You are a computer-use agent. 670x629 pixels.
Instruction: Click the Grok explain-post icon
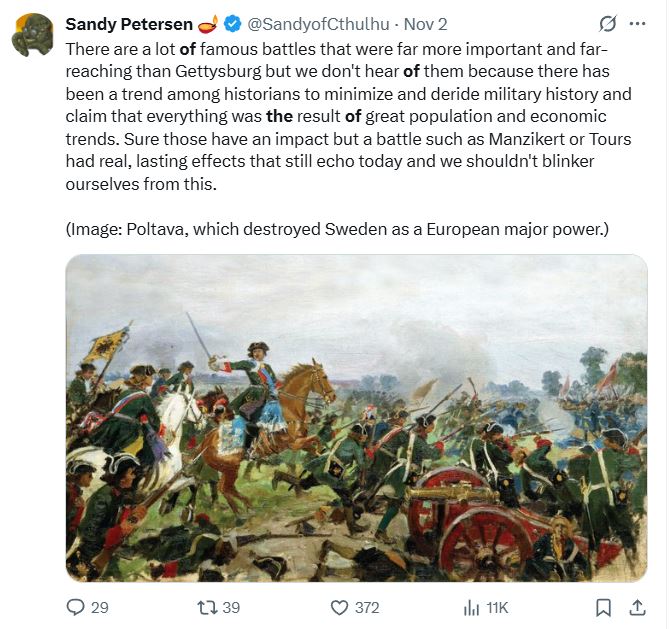point(606,24)
